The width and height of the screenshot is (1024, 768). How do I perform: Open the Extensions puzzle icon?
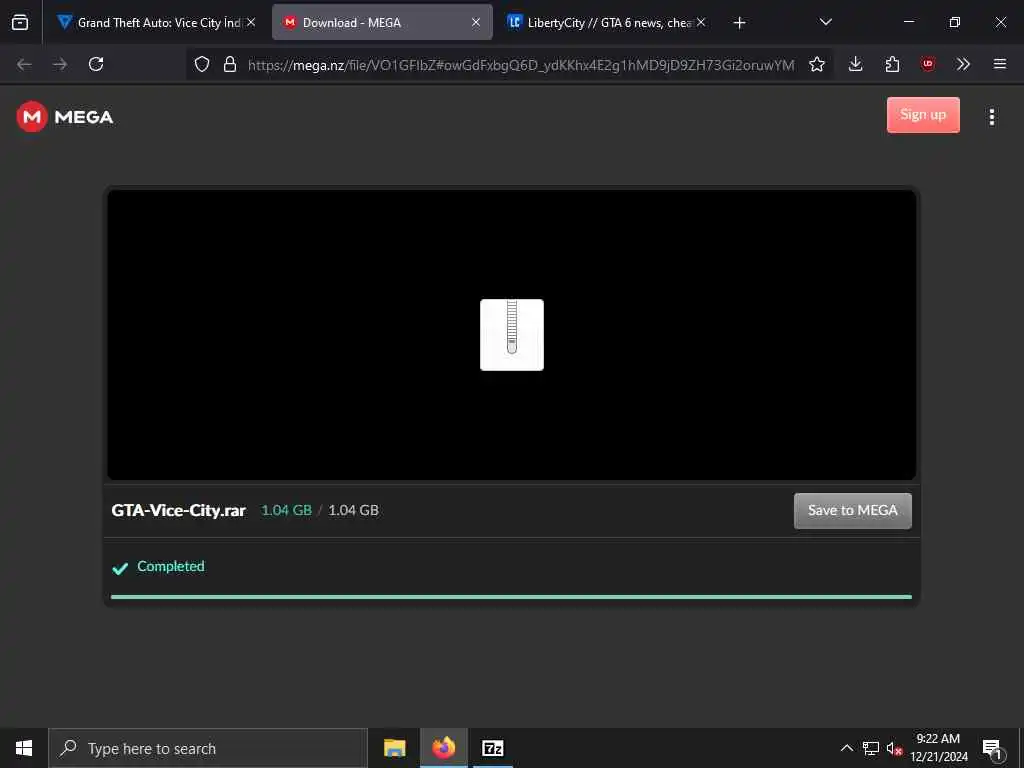point(892,64)
